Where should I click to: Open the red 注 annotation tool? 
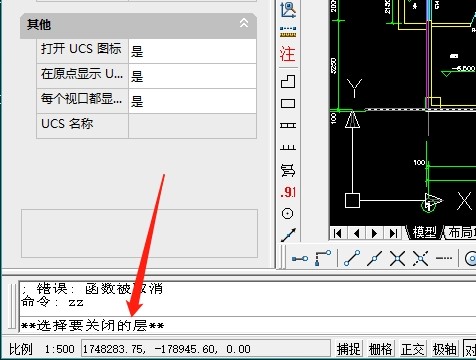(x=288, y=54)
